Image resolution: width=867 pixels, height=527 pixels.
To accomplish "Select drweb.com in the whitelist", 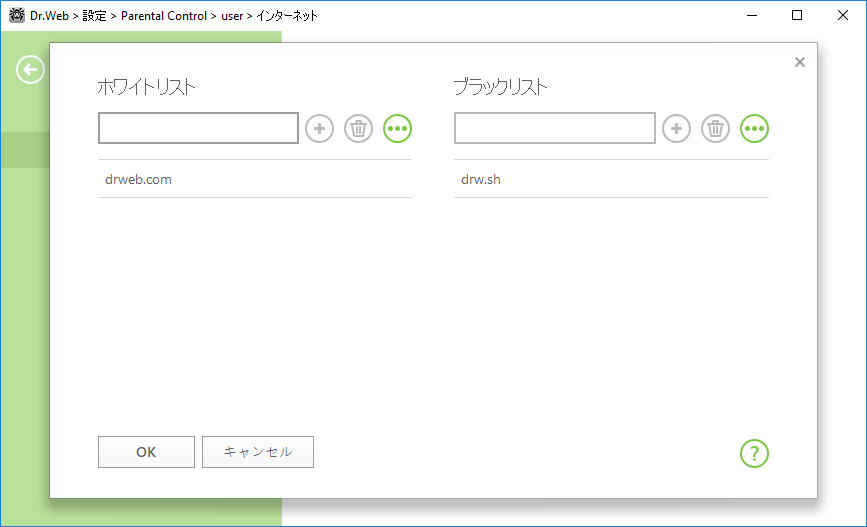I will [255, 179].
